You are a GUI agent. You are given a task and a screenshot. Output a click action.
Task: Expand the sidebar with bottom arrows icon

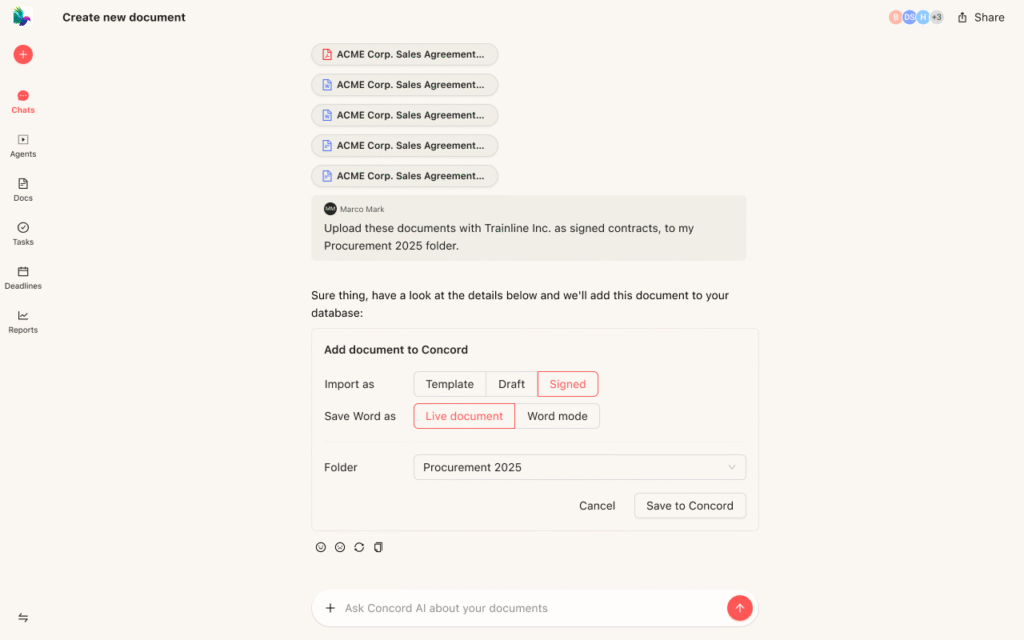(x=23, y=618)
